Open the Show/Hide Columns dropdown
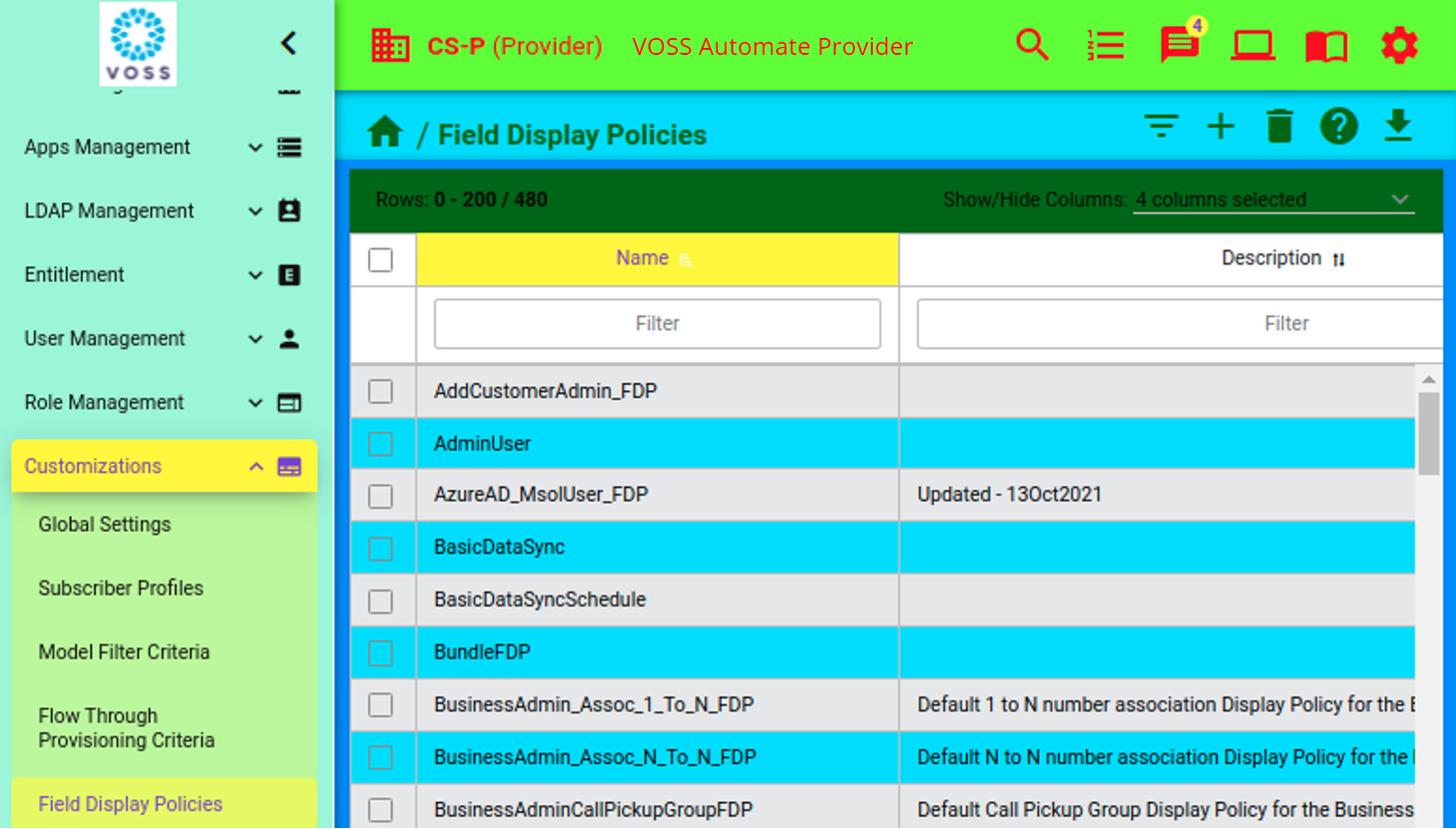 (x=1272, y=200)
